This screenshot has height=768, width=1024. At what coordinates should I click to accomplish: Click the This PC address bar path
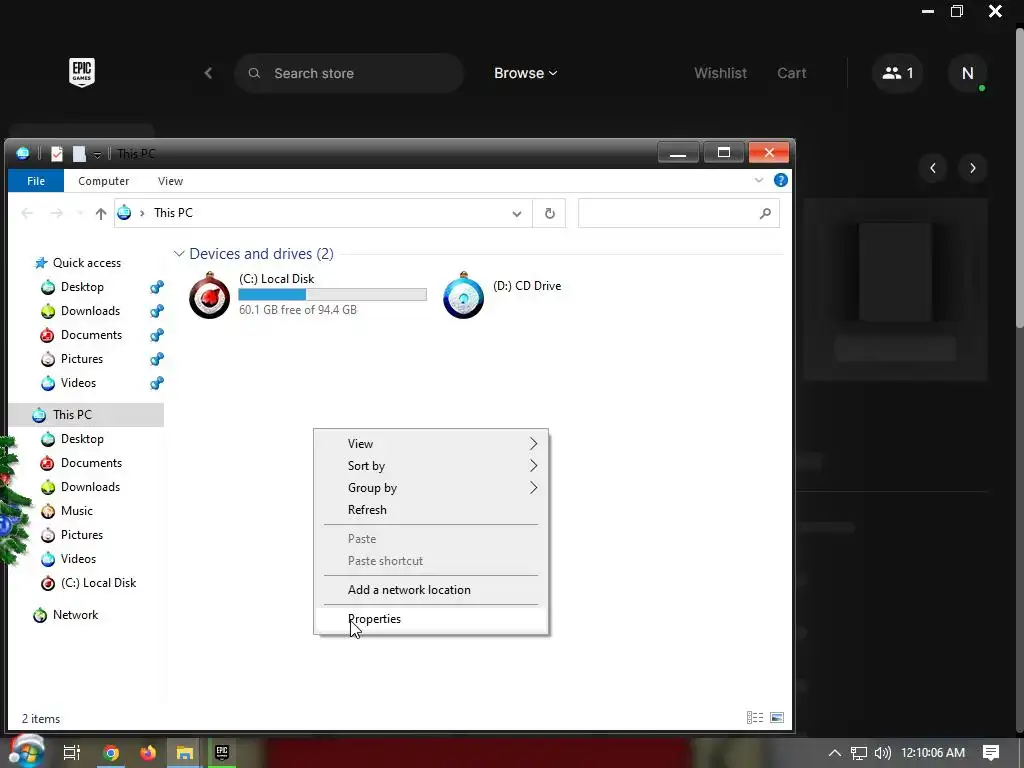(173, 213)
